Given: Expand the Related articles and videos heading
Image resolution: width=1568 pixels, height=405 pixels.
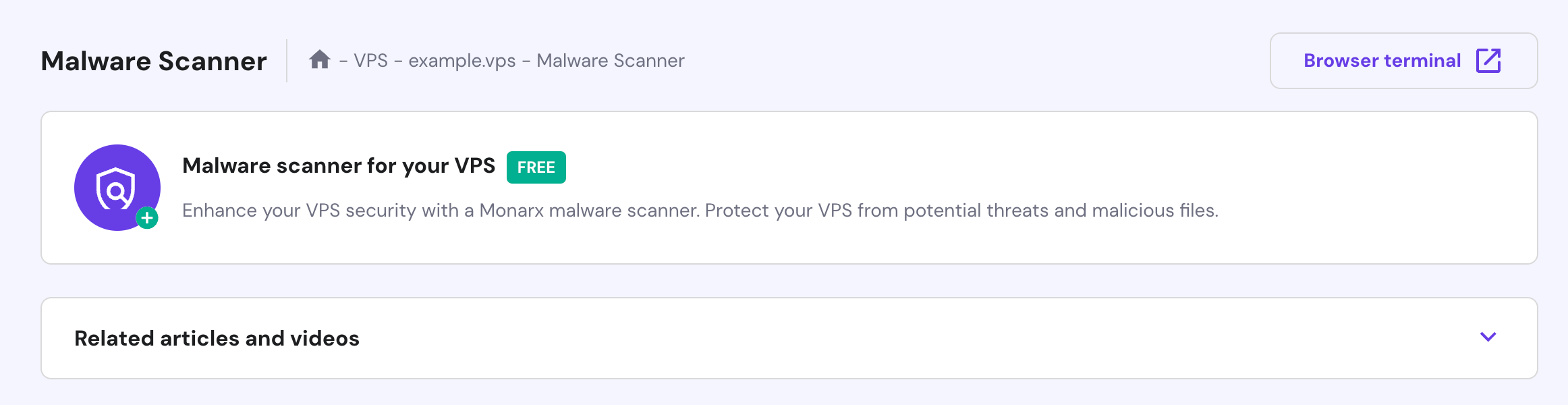Looking at the screenshot, I should point(217,338).
